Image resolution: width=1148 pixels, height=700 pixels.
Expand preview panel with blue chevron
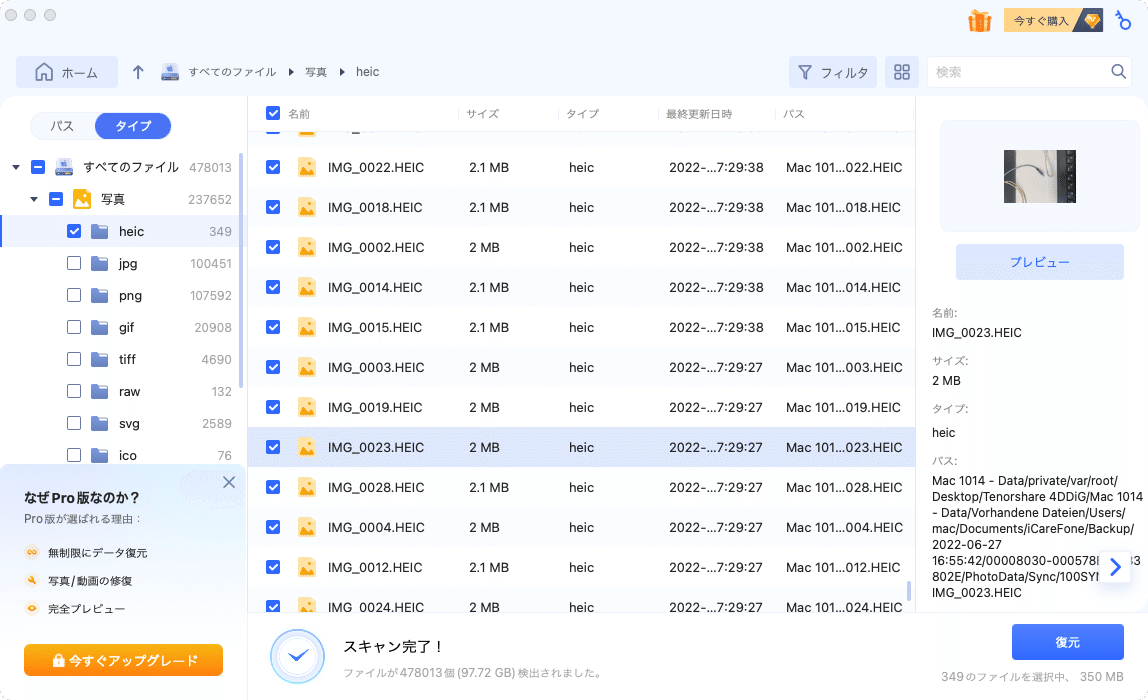point(1115,567)
